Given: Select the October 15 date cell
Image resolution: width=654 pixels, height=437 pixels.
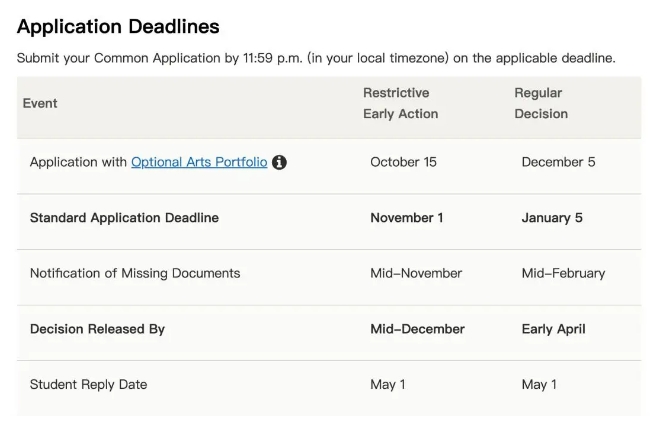Looking at the screenshot, I should (x=403, y=162).
